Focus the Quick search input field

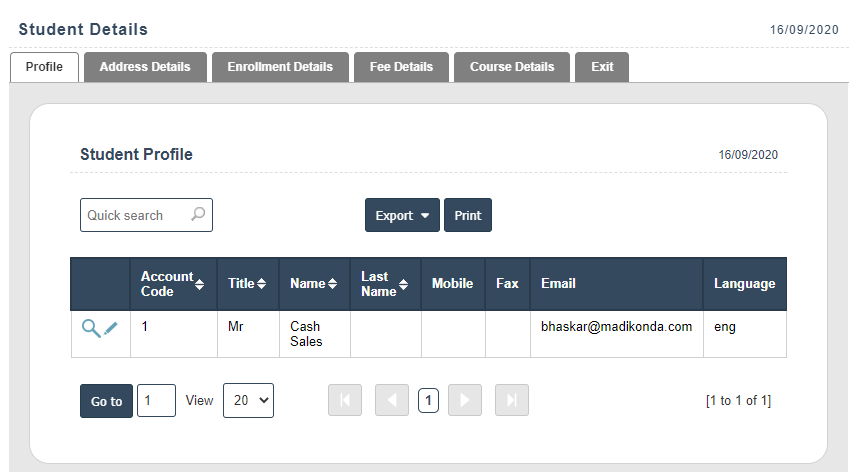(135, 215)
